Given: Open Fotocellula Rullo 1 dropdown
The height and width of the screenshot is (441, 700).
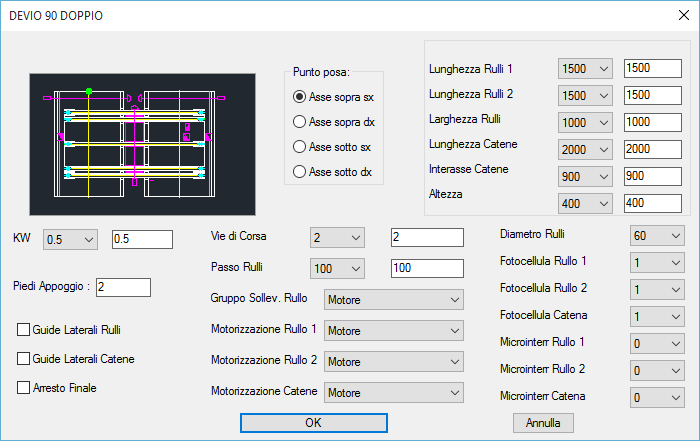Looking at the screenshot, I should tap(657, 262).
